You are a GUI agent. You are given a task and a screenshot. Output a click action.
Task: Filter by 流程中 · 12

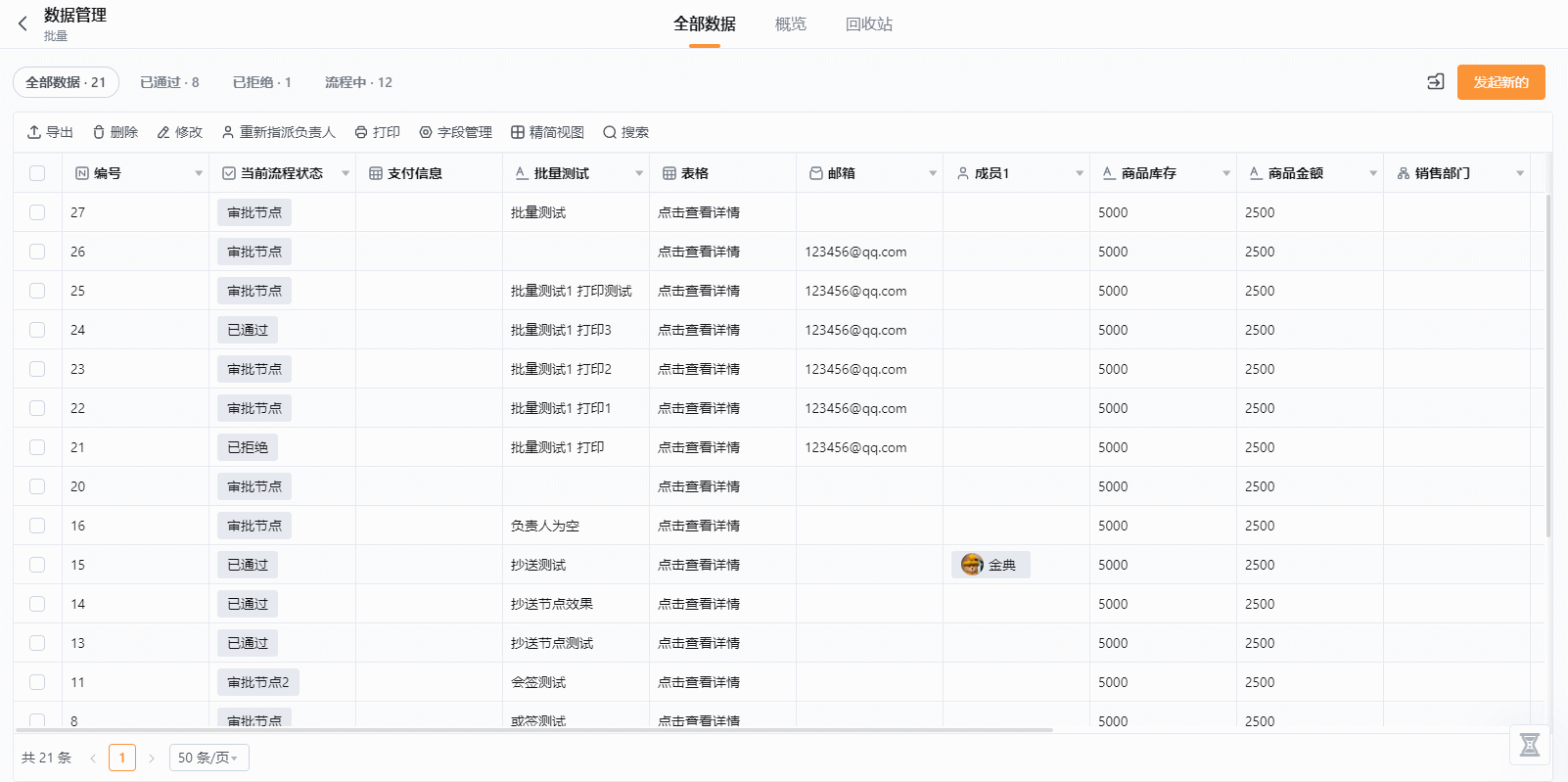358,82
